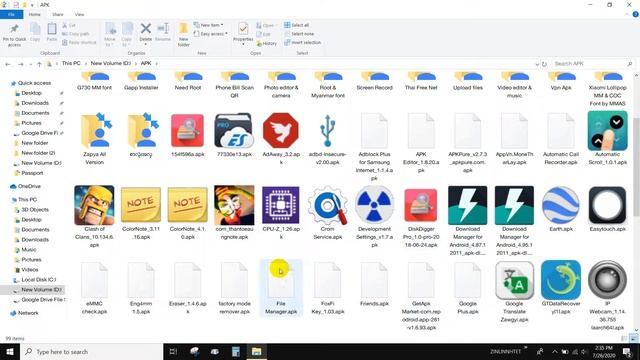Select the GTDataRecovery apk icon
640x360 pixels.
(x=561, y=280)
